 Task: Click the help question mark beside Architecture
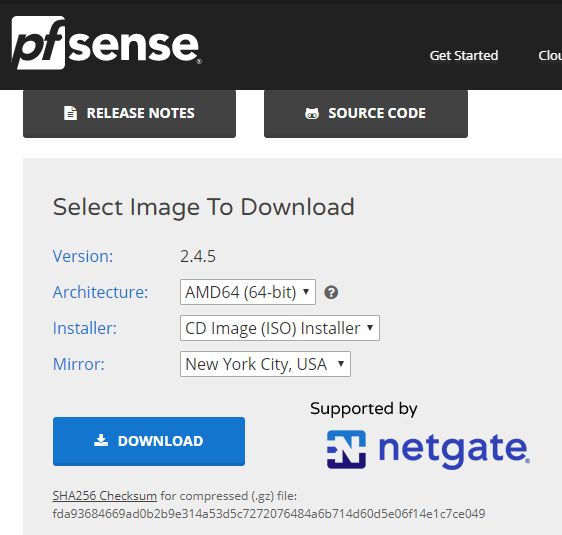point(331,292)
